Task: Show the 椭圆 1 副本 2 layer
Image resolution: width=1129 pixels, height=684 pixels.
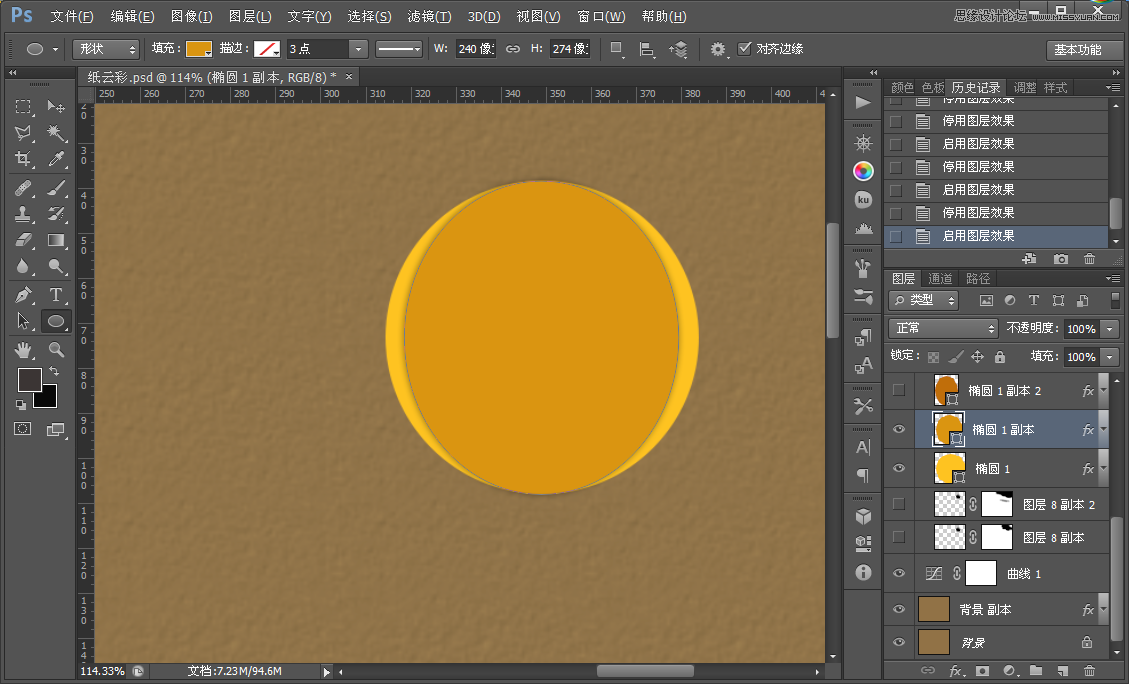Action: [x=899, y=390]
